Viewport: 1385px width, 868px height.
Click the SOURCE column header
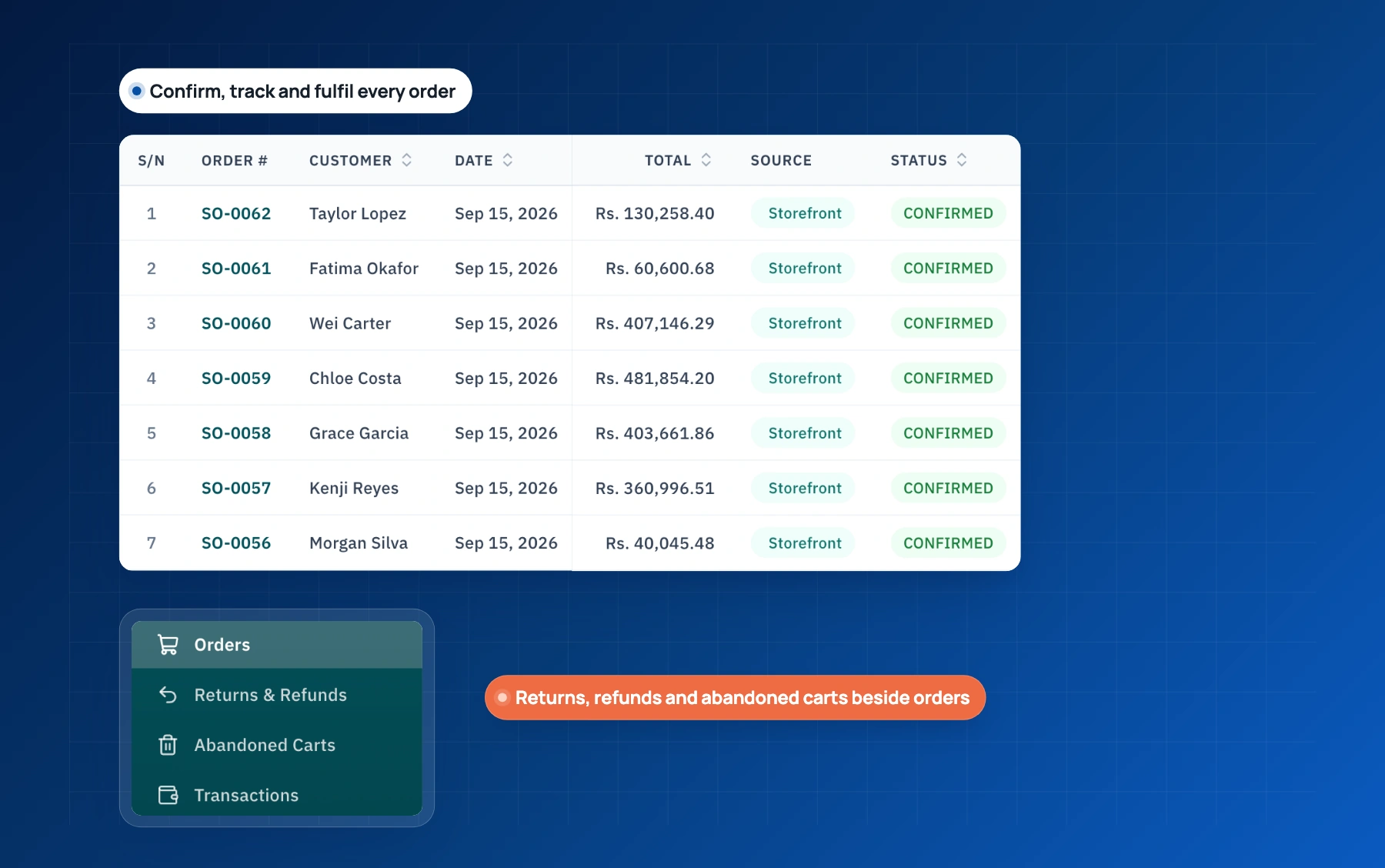click(781, 161)
